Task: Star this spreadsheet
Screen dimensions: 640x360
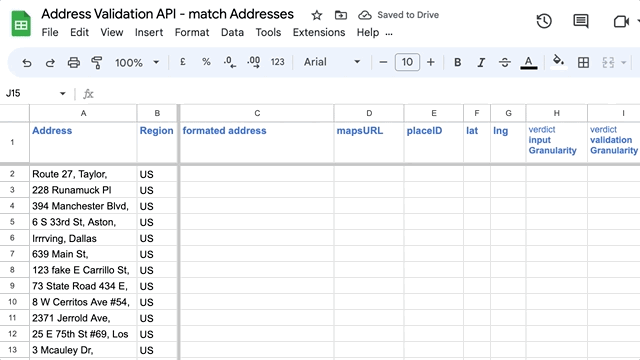Action: (317, 16)
